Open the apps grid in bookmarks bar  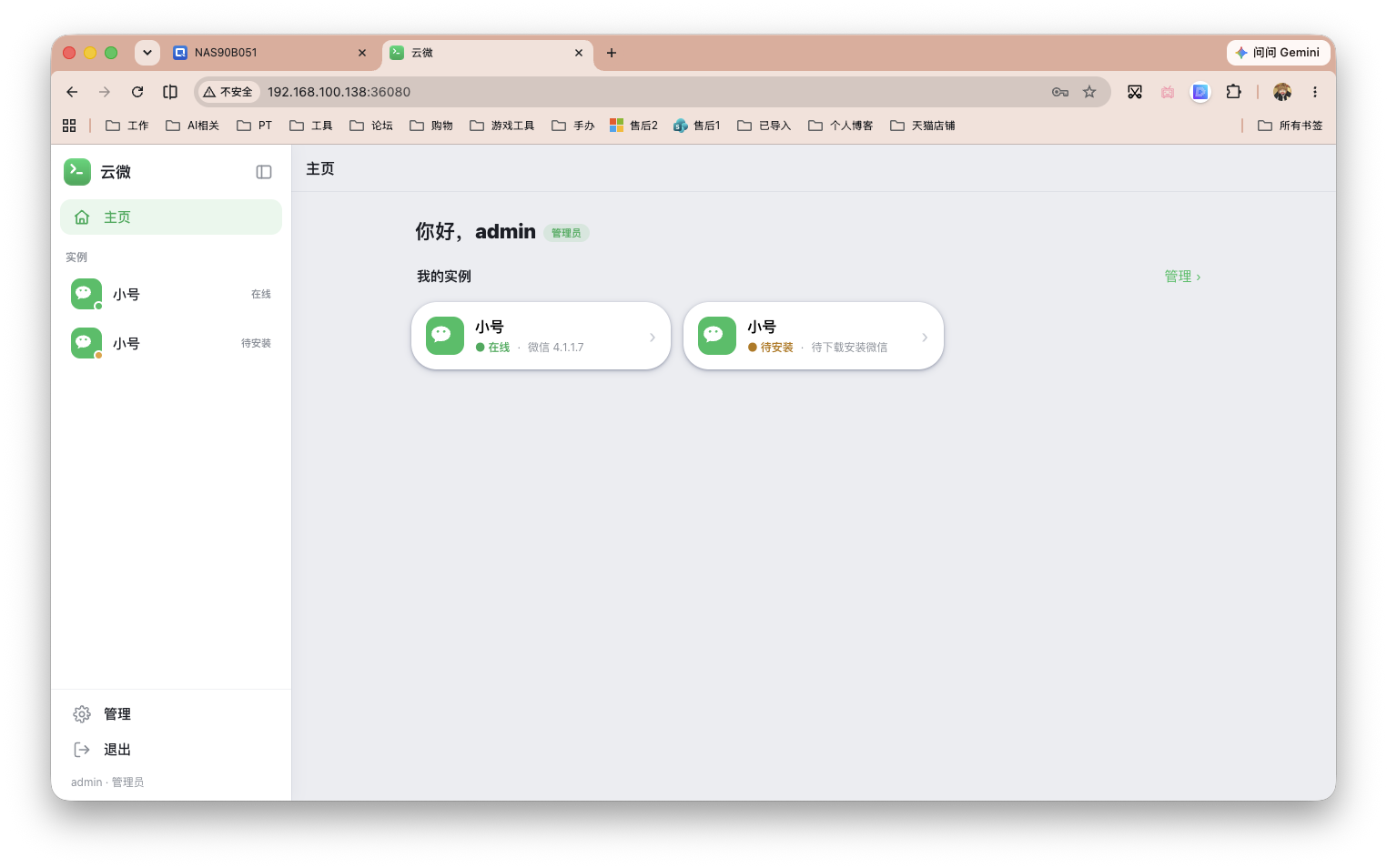tap(69, 126)
